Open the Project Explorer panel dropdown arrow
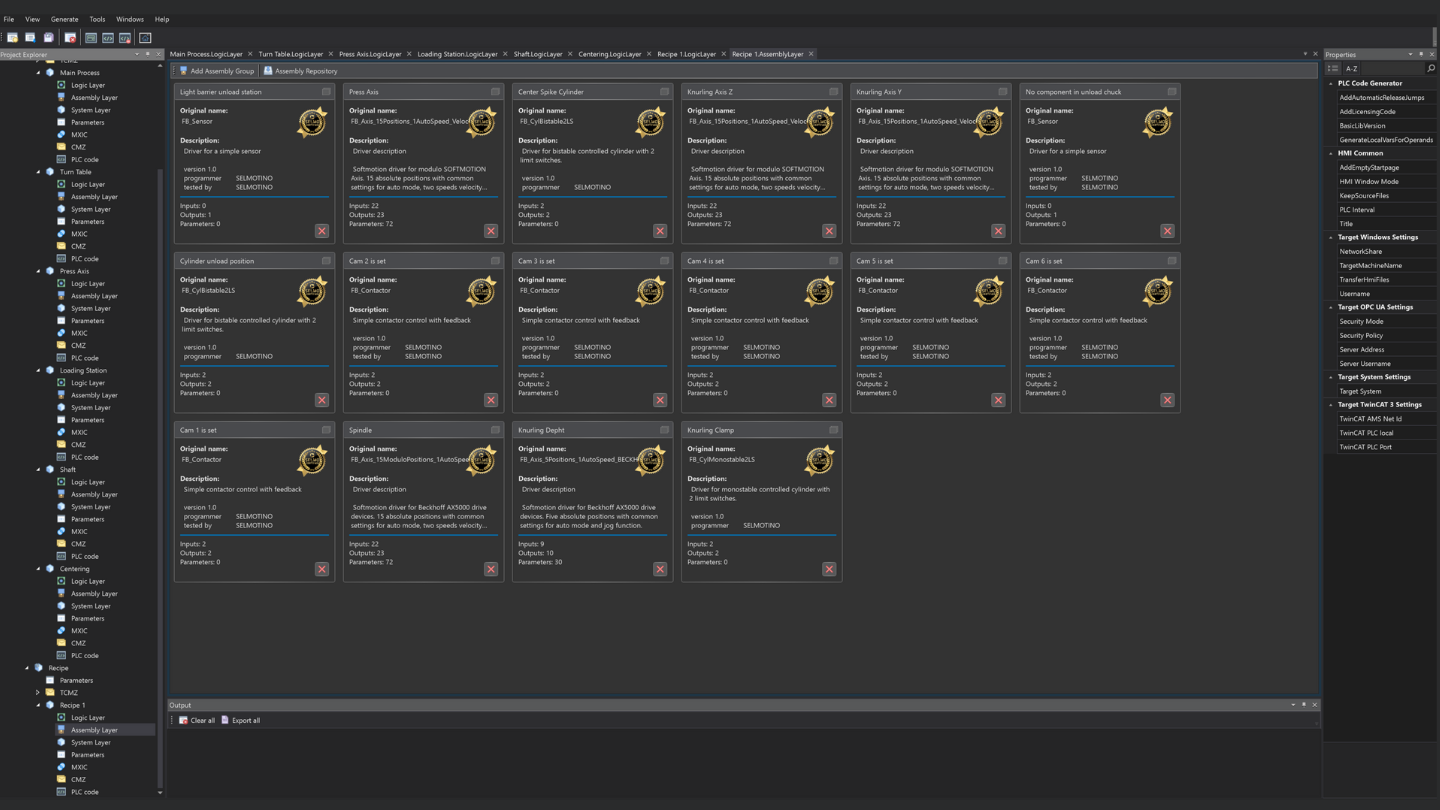The height and width of the screenshot is (810, 1440). (x=138, y=54)
